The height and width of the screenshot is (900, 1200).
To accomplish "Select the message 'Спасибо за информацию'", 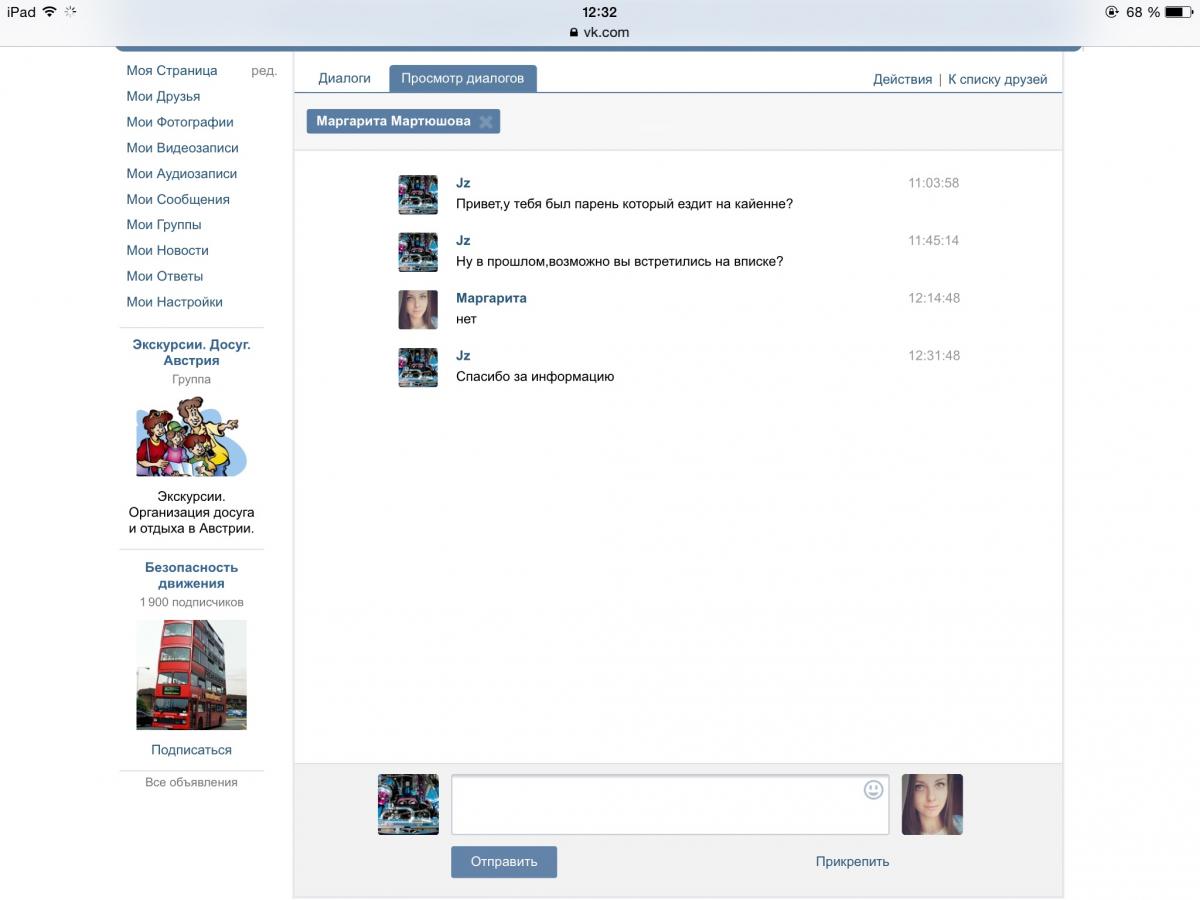I will (535, 377).
